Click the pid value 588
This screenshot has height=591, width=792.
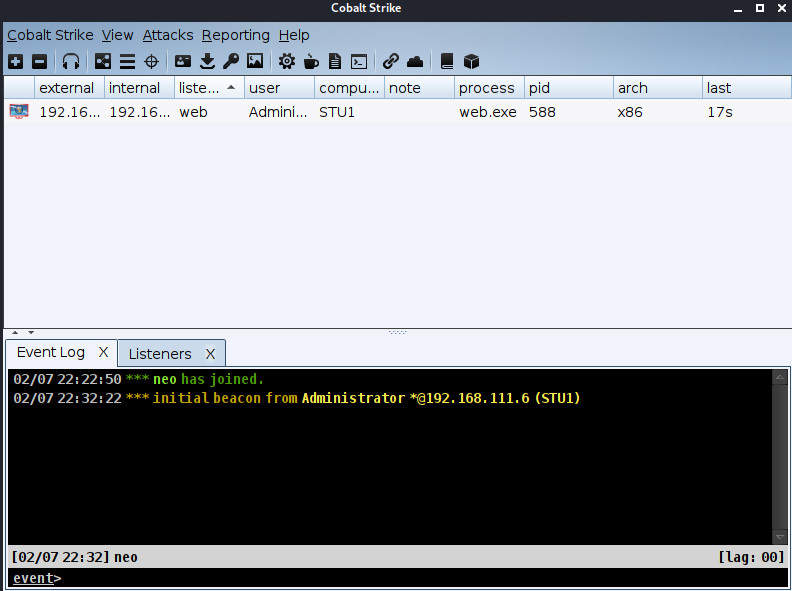coord(542,112)
